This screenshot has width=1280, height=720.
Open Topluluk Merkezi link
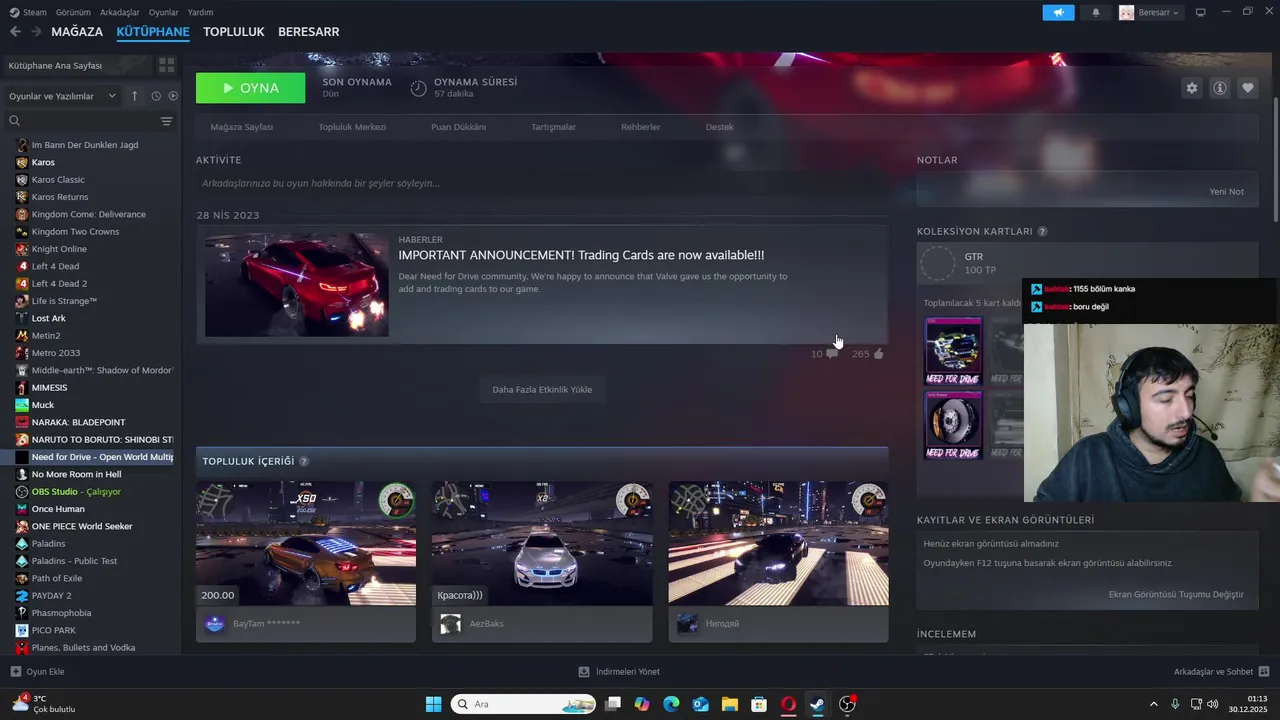point(352,127)
